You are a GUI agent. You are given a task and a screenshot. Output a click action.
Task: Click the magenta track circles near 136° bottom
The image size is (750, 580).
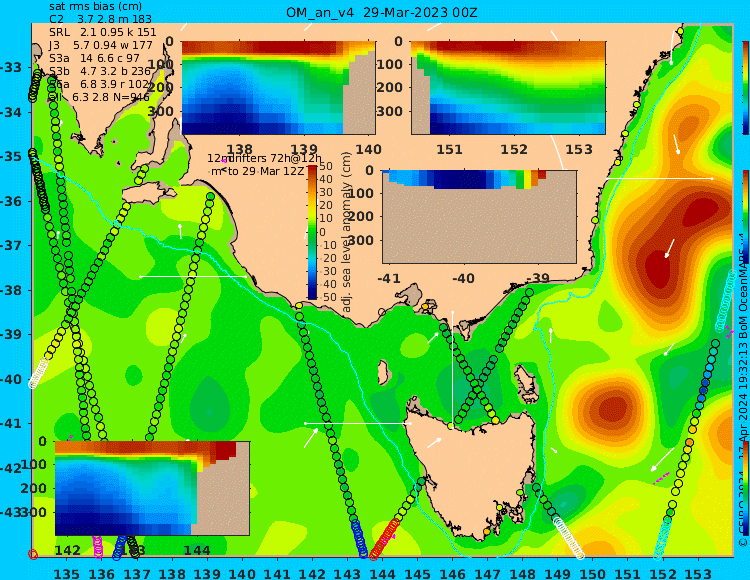tap(98, 547)
